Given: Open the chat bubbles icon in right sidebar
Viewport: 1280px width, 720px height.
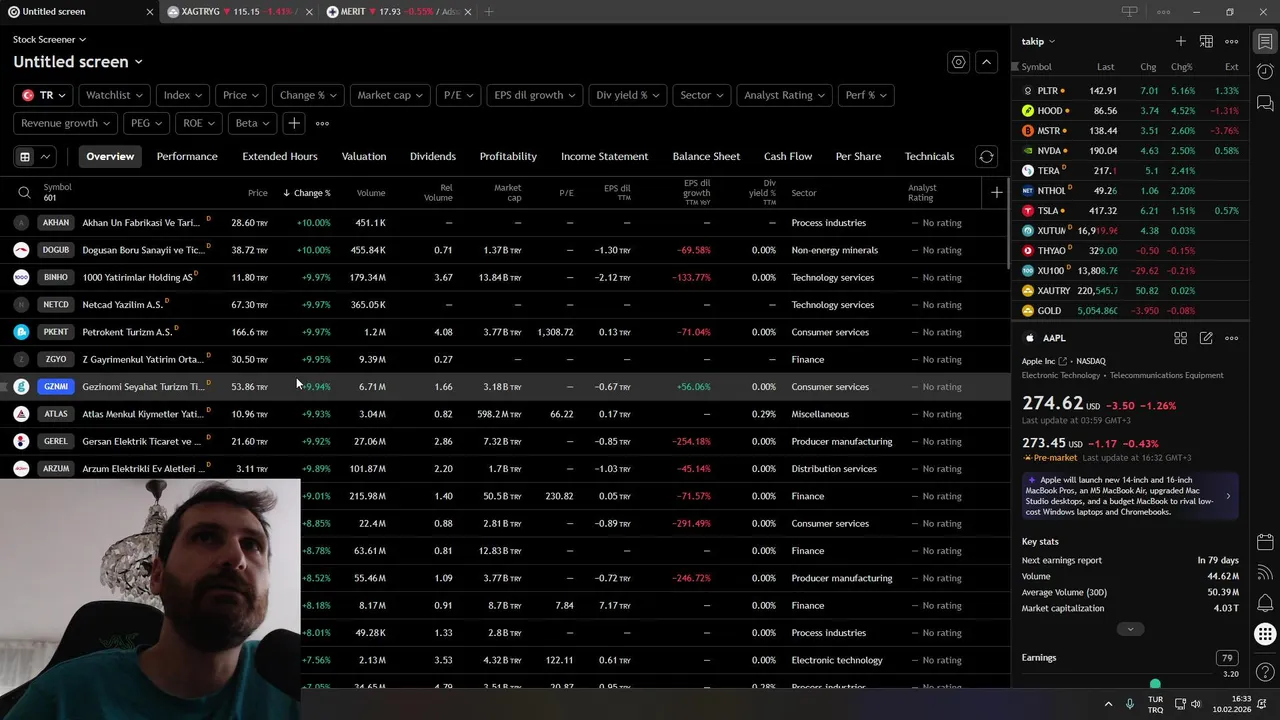Looking at the screenshot, I should tap(1265, 103).
